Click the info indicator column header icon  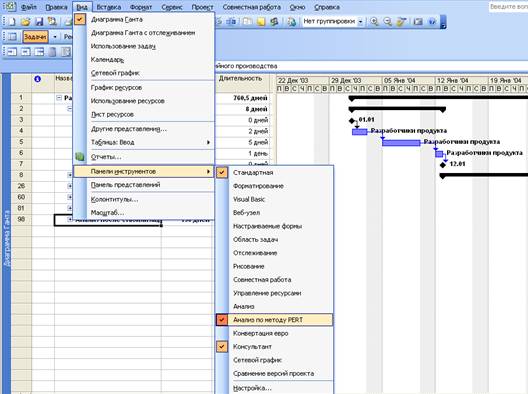tap(37, 79)
